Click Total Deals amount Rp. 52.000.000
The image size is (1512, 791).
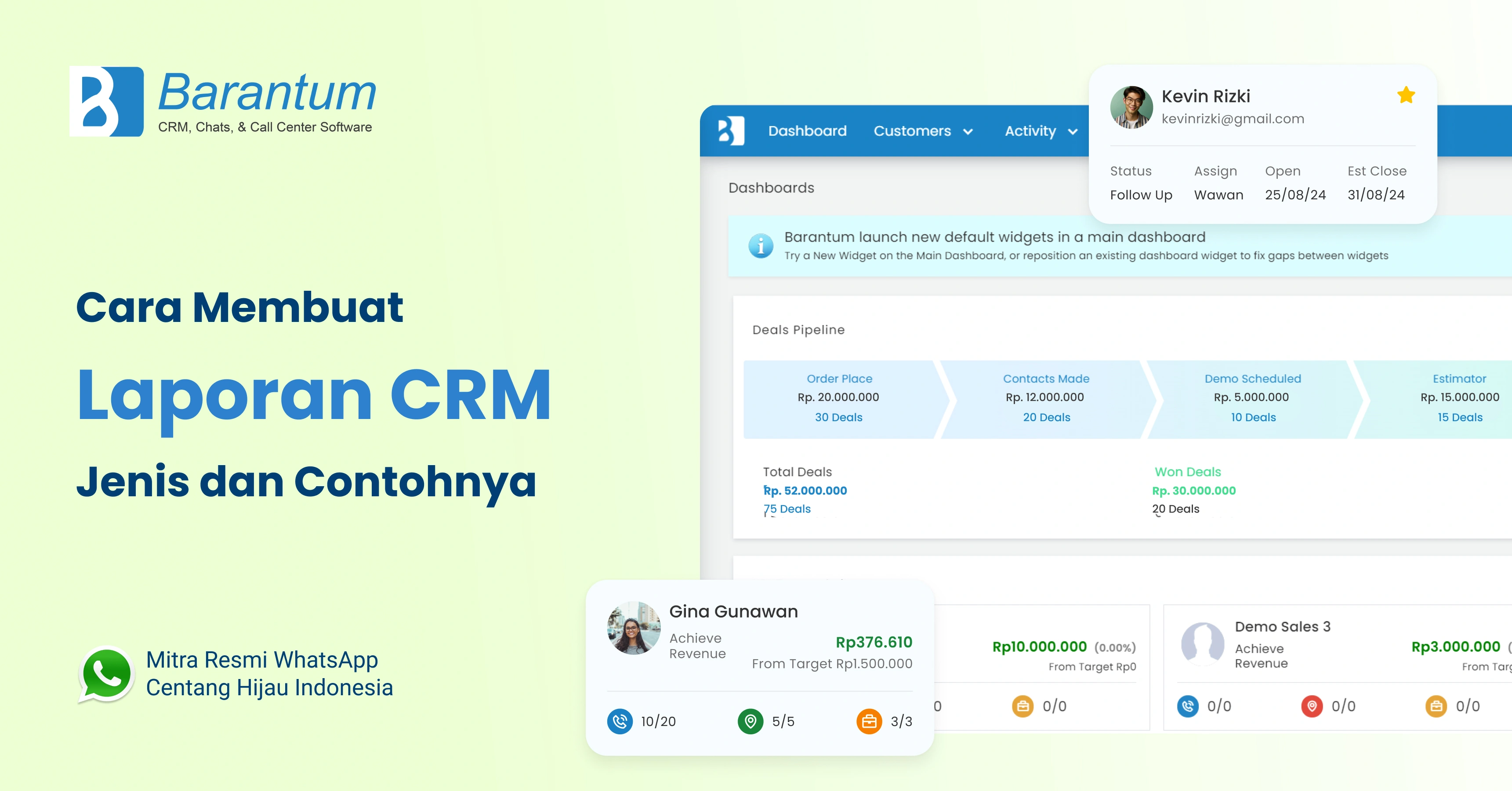(x=805, y=491)
